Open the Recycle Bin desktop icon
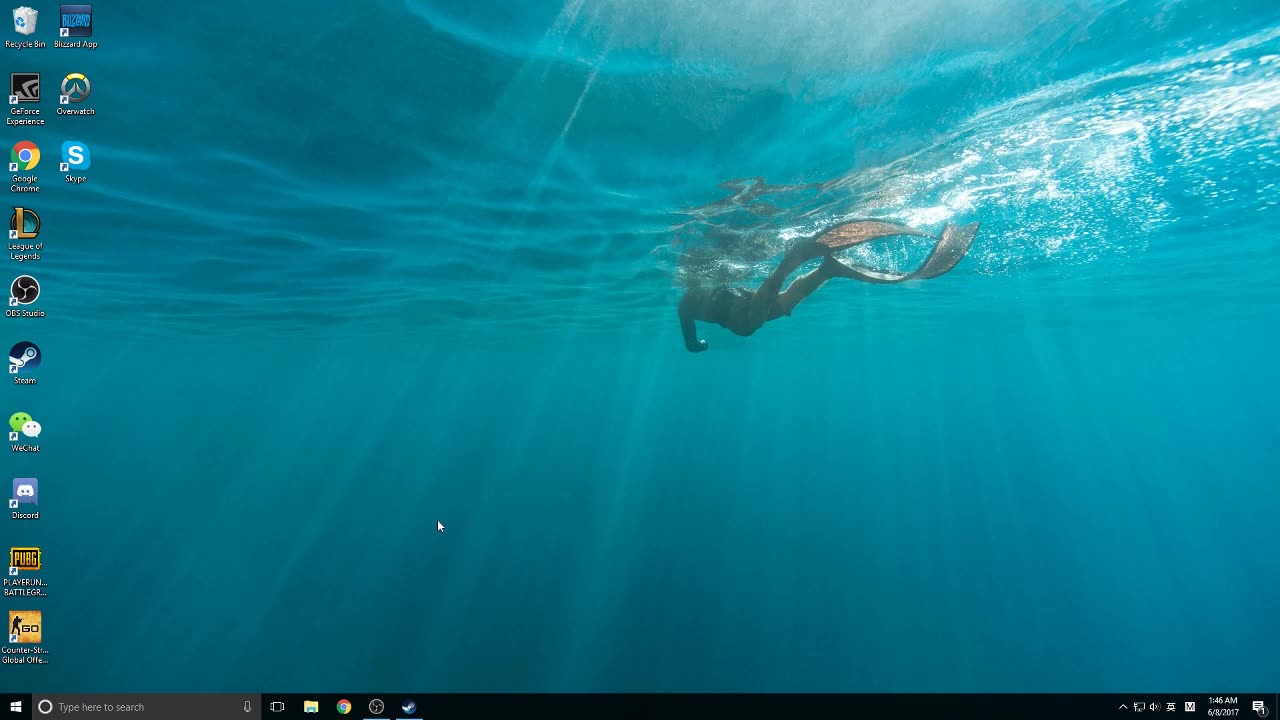1280x720 pixels. coord(25,27)
